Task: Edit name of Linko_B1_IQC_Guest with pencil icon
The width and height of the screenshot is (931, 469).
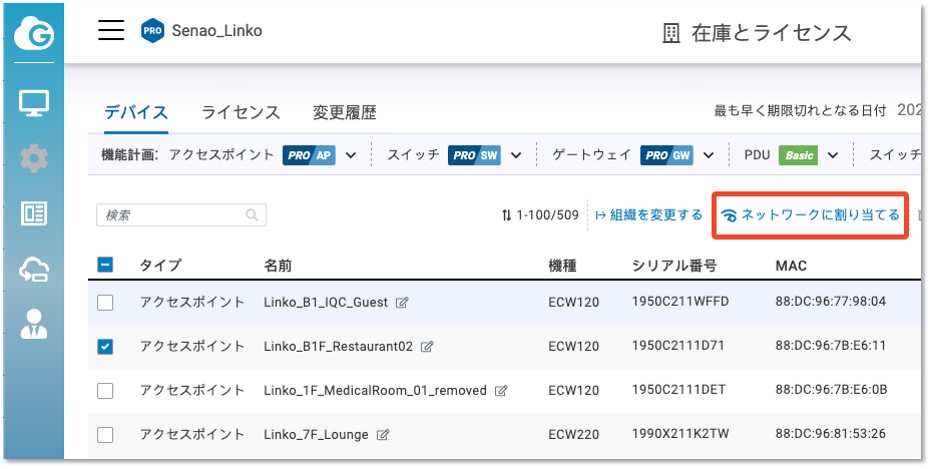Action: point(402,302)
